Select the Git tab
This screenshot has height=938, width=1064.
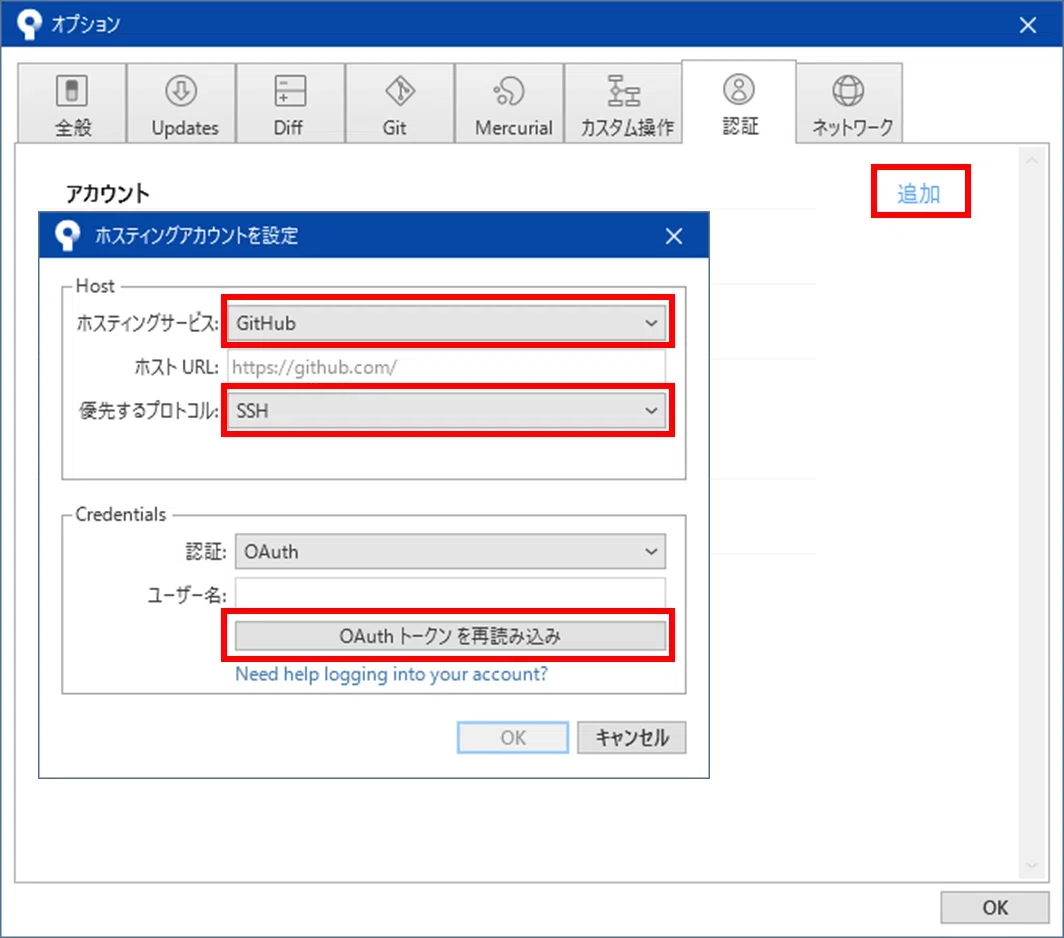coord(400,104)
